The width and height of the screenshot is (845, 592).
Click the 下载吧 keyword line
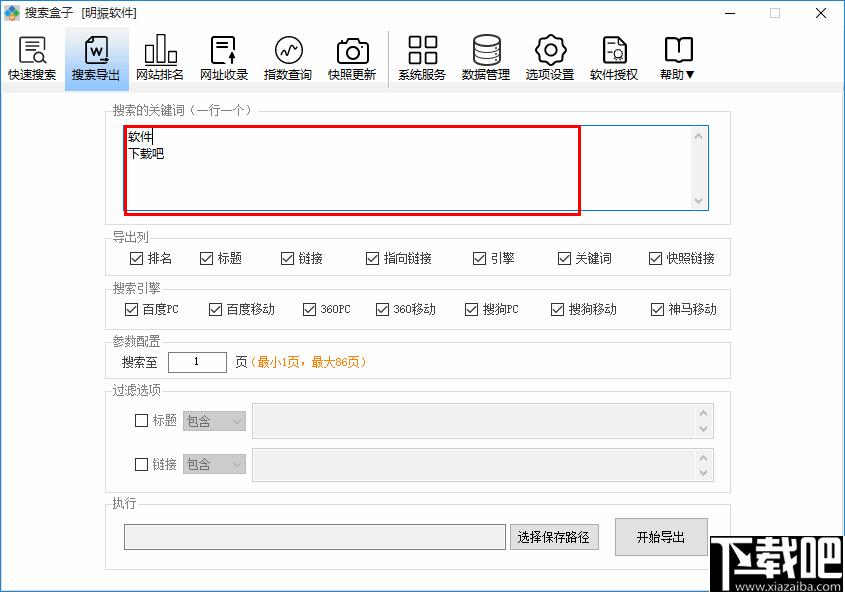(x=146, y=154)
